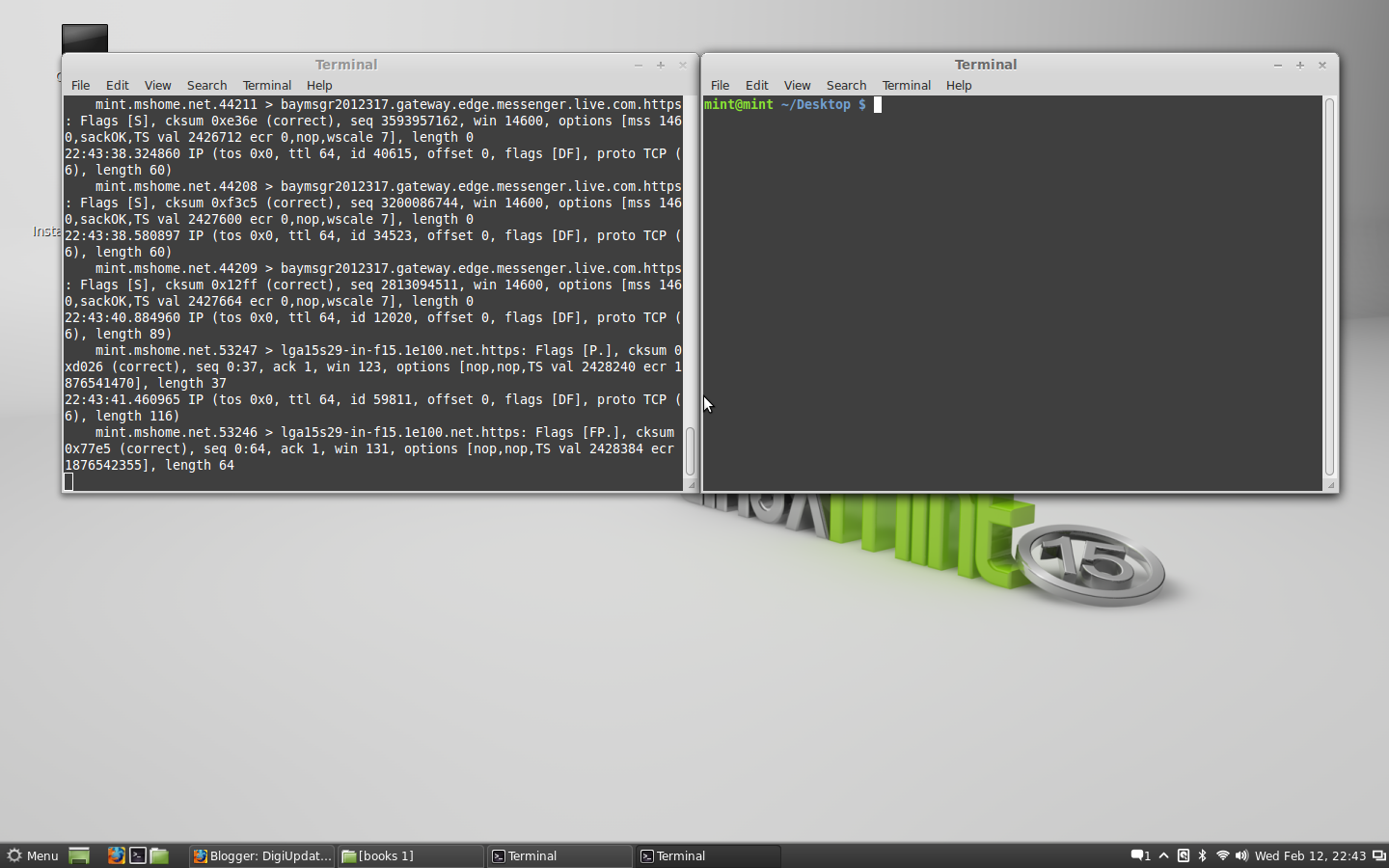Toggle Show Desktop next to the Menu button
The image size is (1389, 868).
tap(79, 855)
